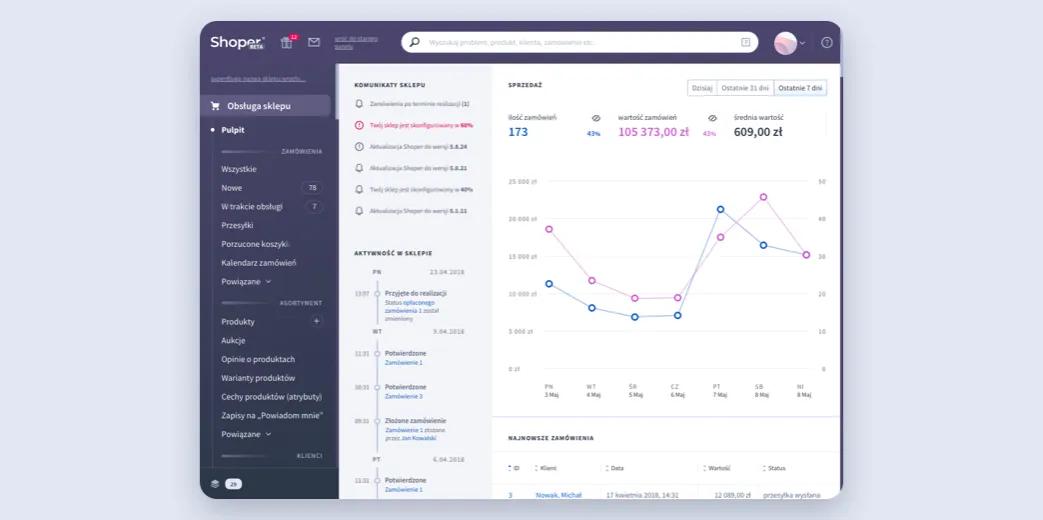Click the plus icon next to Produkty
The width and height of the screenshot is (1043, 520).
pos(317,321)
